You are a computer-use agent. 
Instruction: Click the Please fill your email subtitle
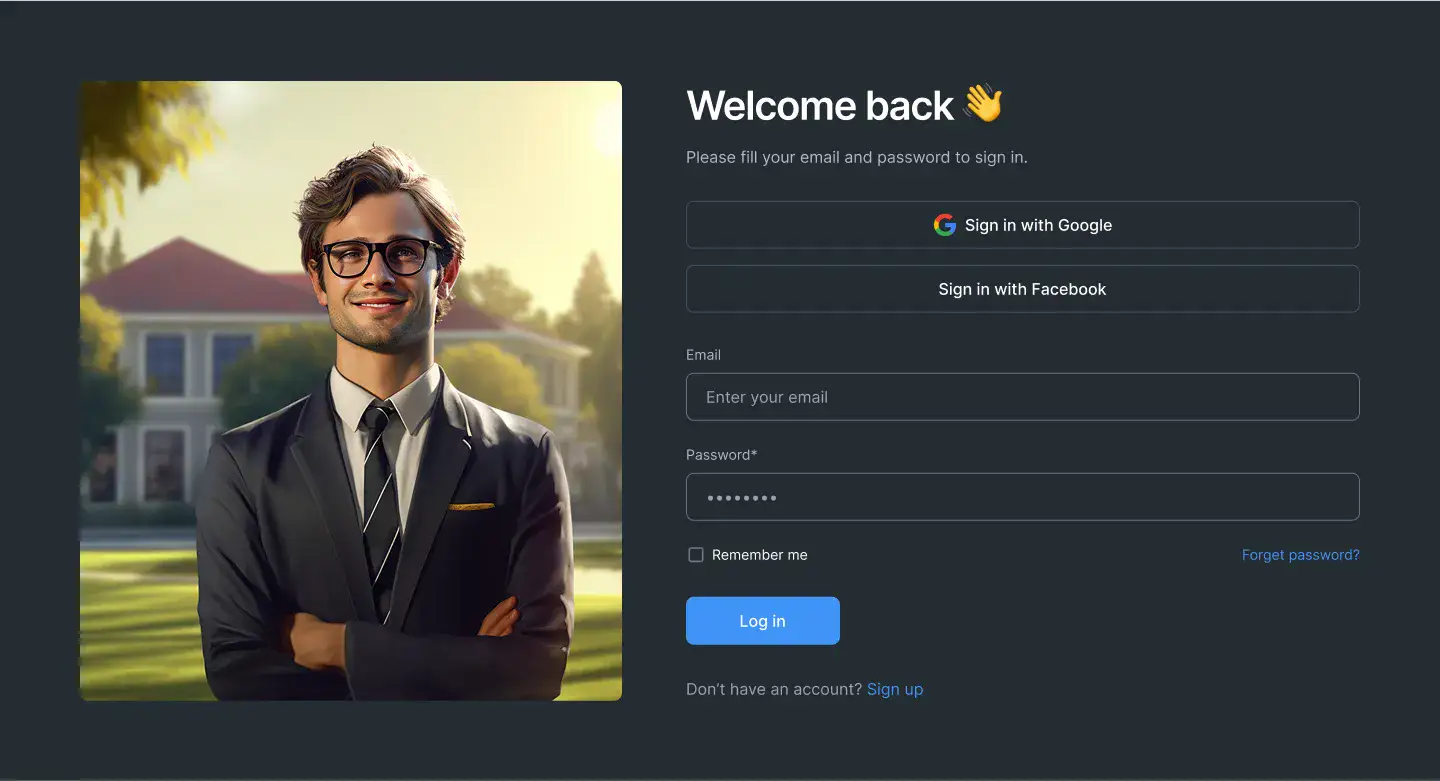point(857,157)
